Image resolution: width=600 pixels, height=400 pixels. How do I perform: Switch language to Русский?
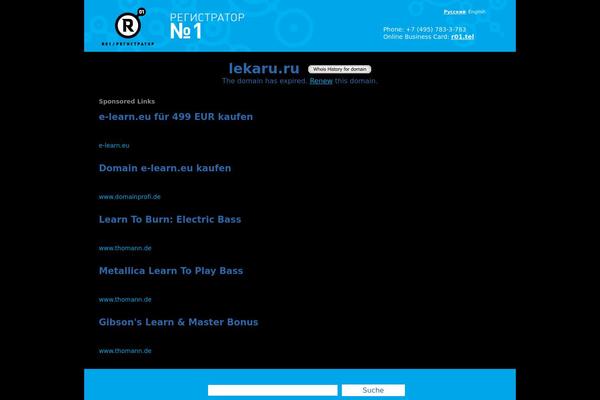point(455,12)
